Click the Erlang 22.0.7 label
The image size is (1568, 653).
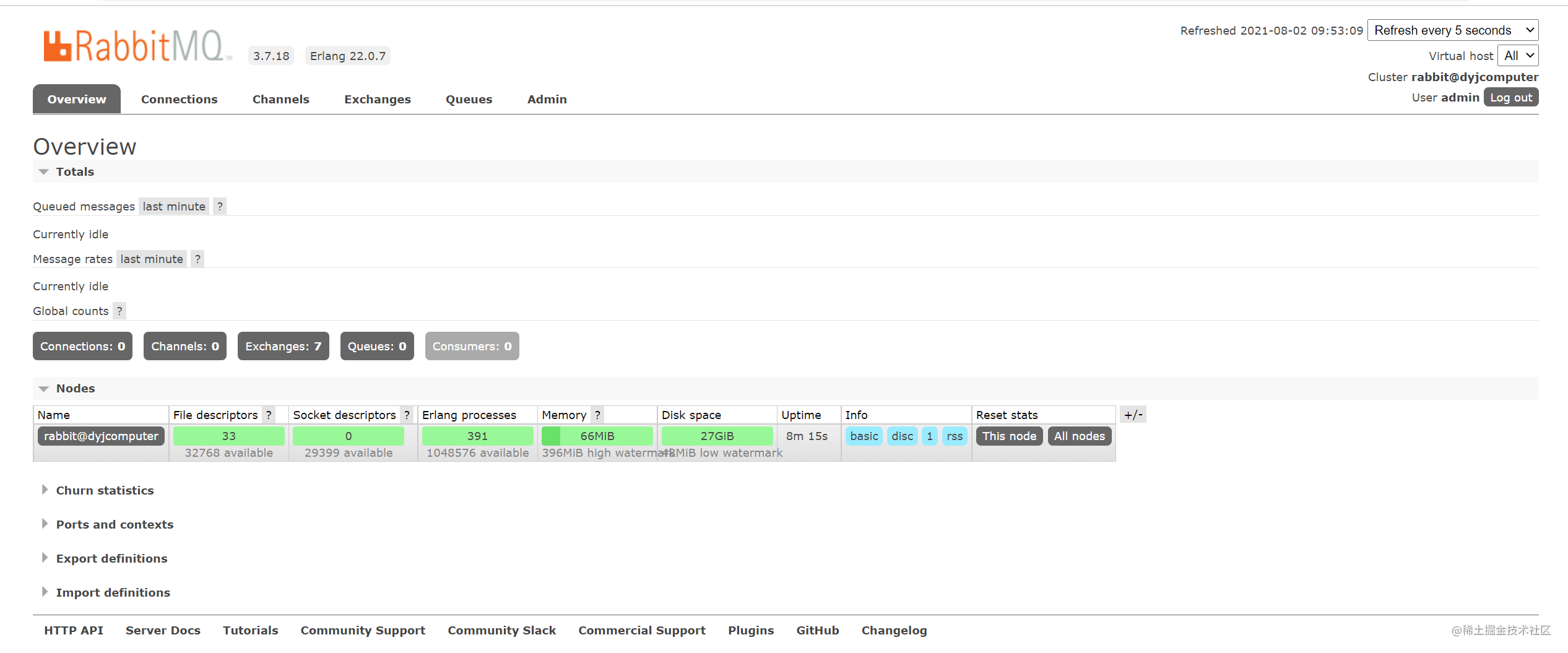pyautogui.click(x=348, y=56)
